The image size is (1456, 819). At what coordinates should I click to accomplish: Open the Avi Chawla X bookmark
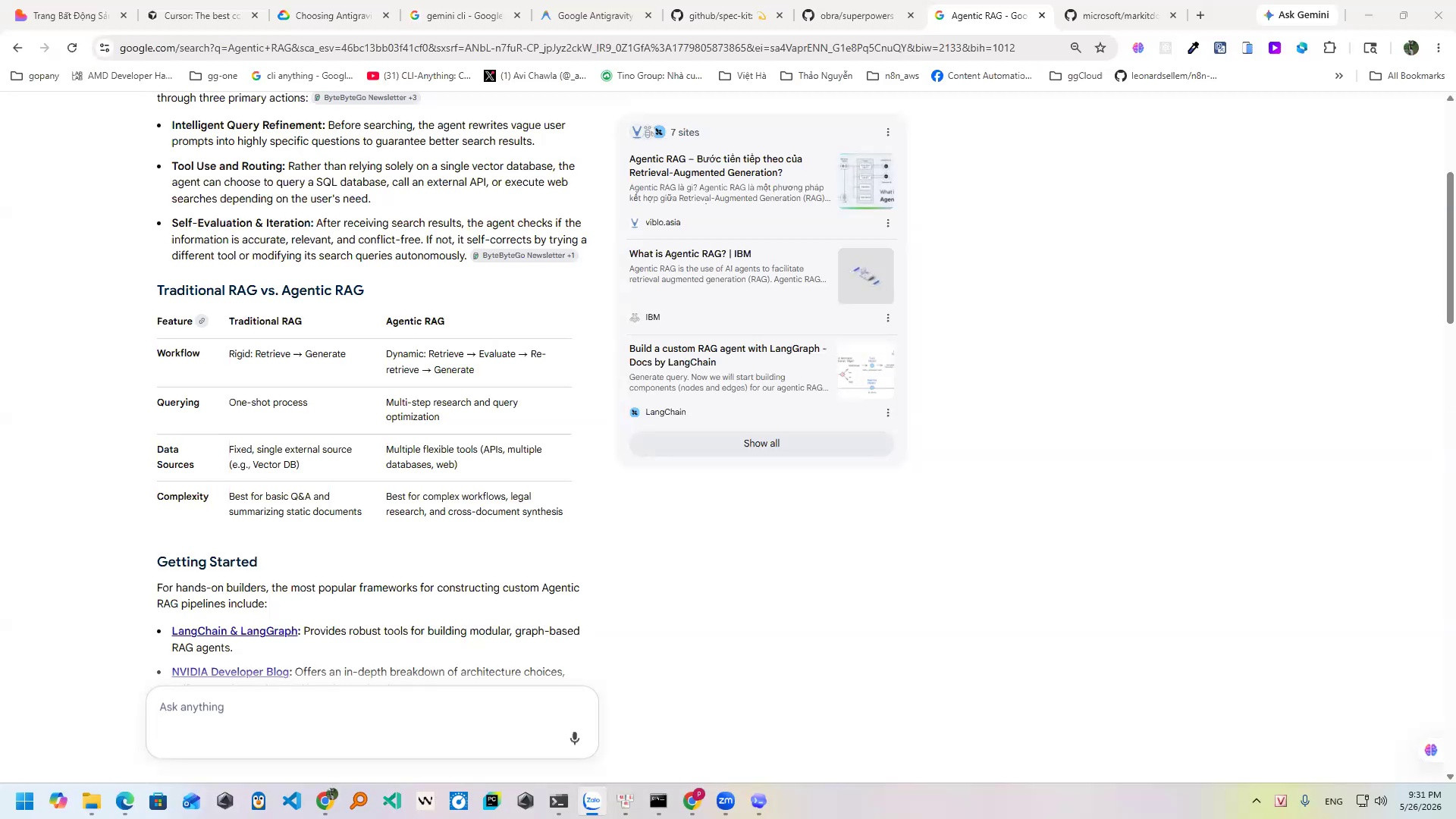tap(535, 76)
